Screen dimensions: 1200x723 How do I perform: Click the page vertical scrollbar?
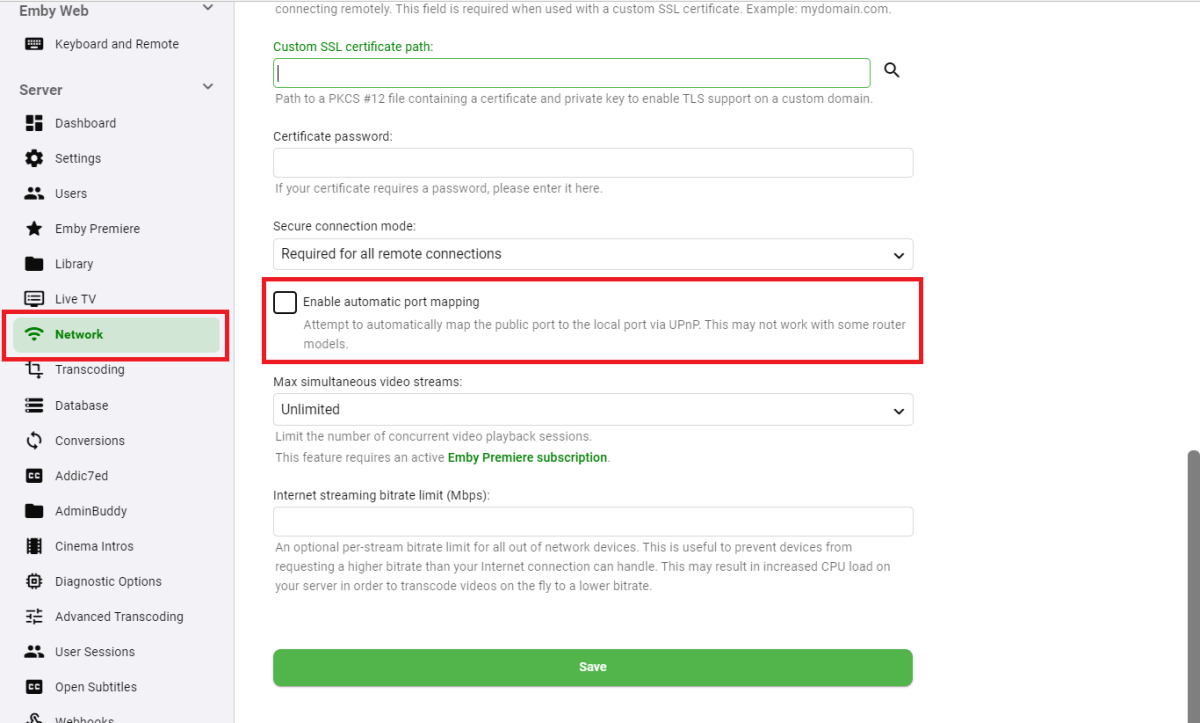[x=1192, y=580]
